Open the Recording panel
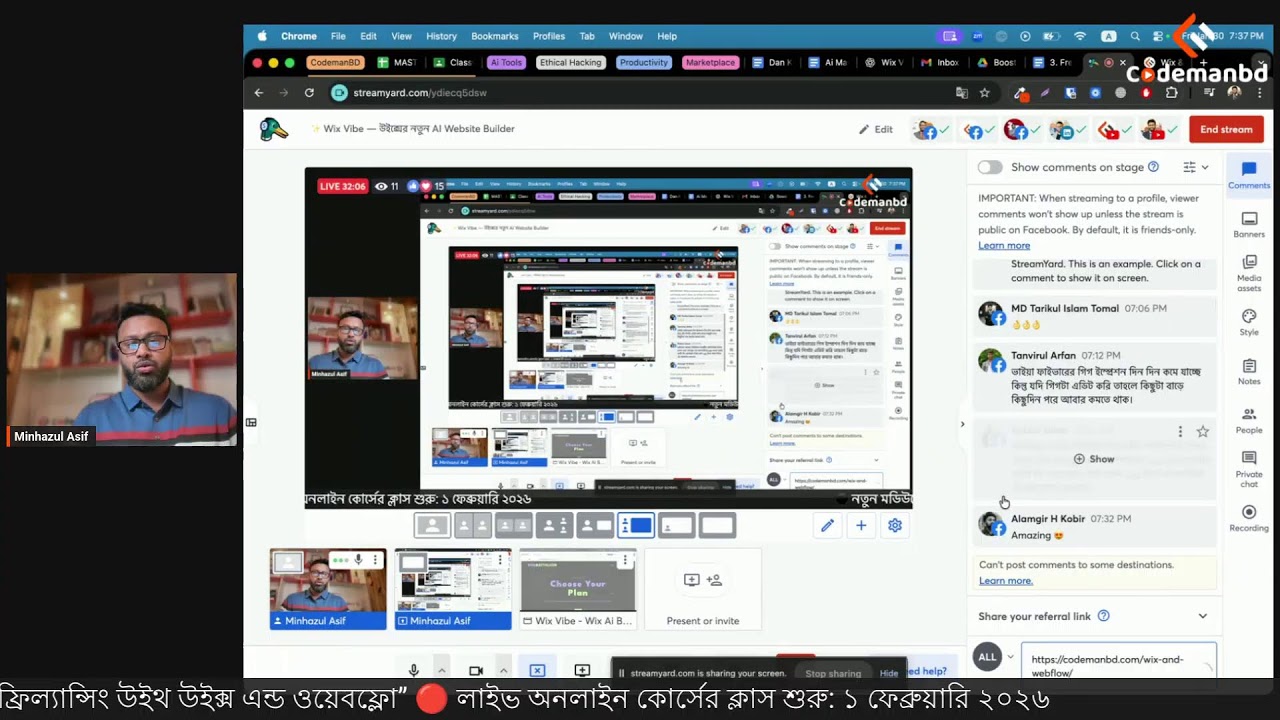This screenshot has width=1280, height=720. 1249,518
